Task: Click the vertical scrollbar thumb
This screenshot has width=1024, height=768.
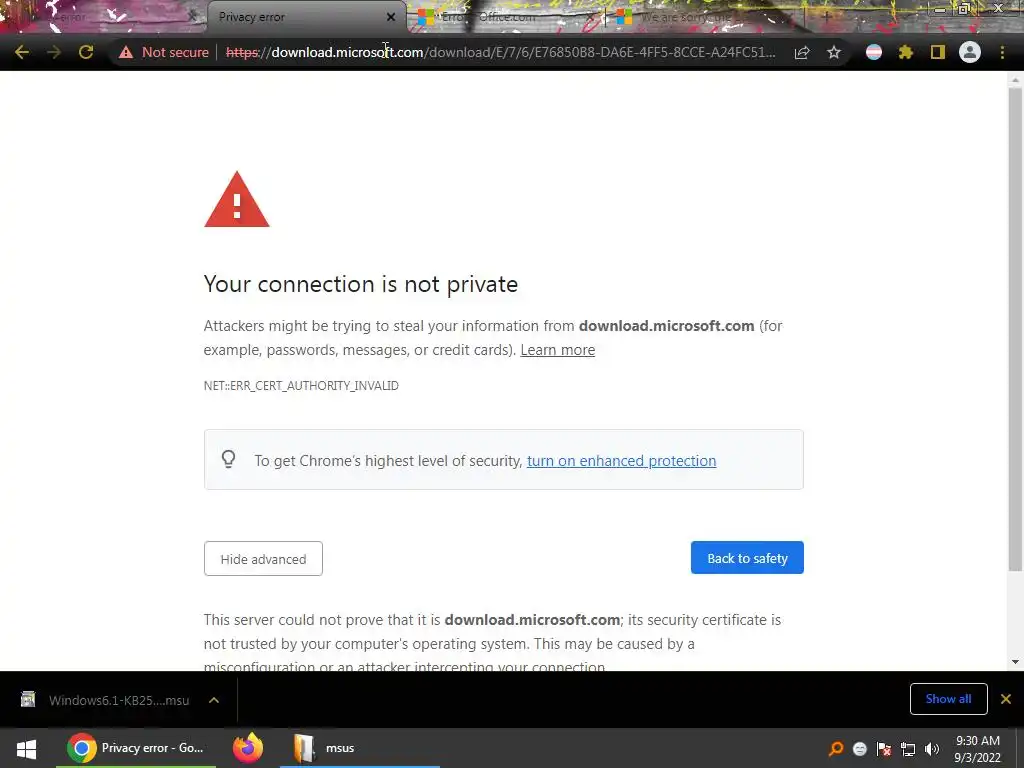Action: pyautogui.click(x=1015, y=329)
